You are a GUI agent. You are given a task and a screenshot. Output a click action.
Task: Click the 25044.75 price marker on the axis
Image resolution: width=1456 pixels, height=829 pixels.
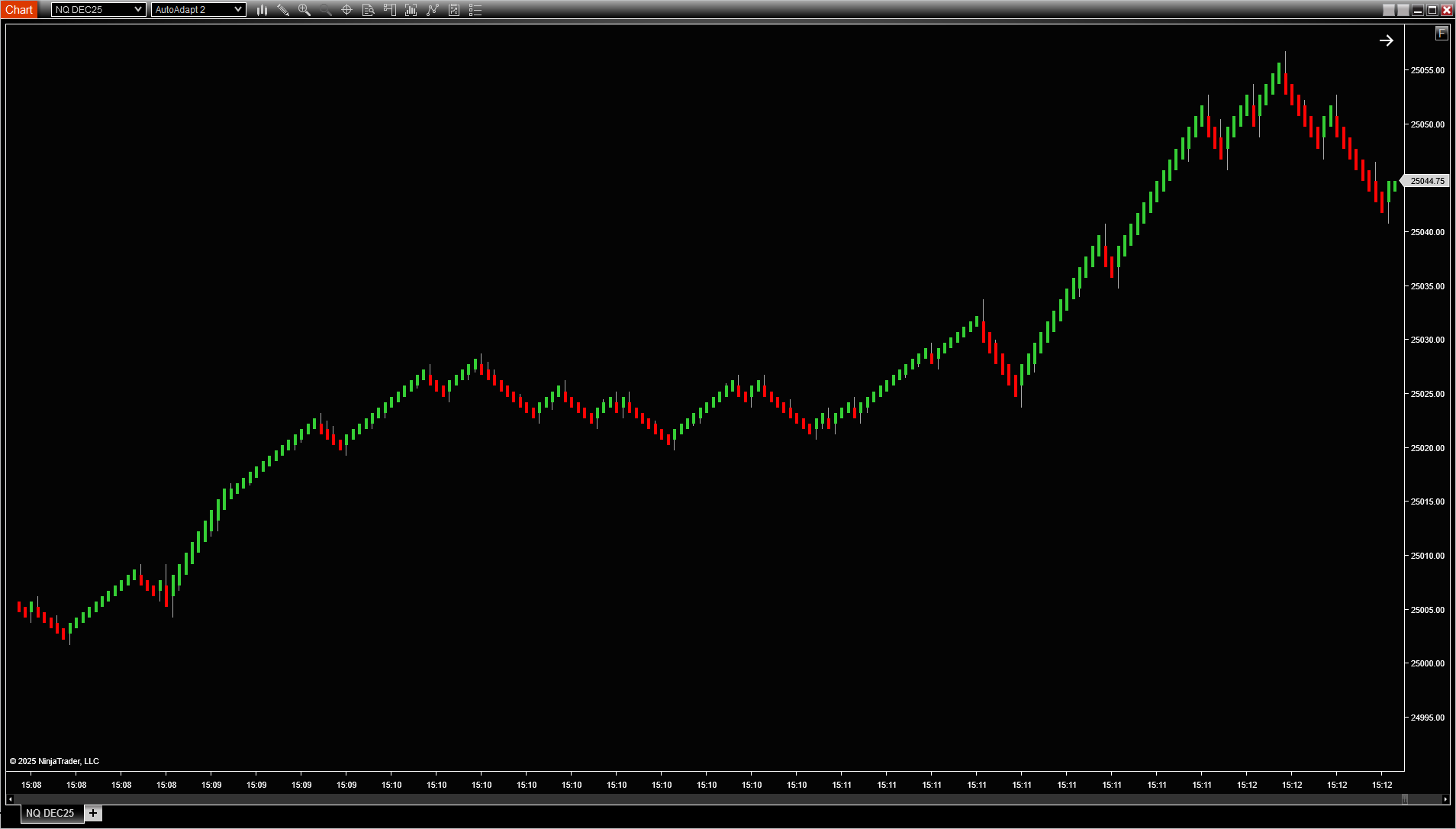coord(1426,181)
